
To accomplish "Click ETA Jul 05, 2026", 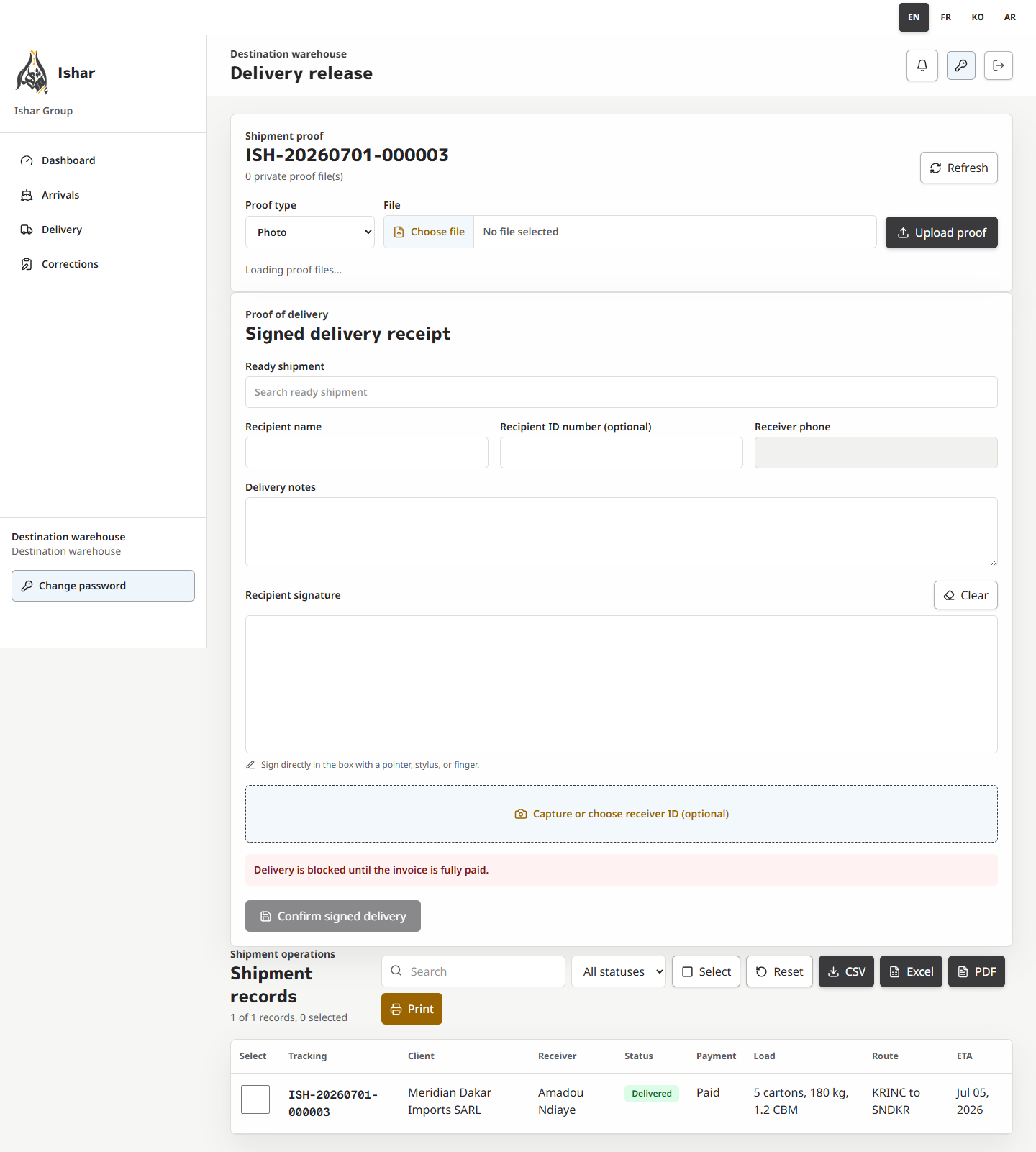I will 973,1101.
